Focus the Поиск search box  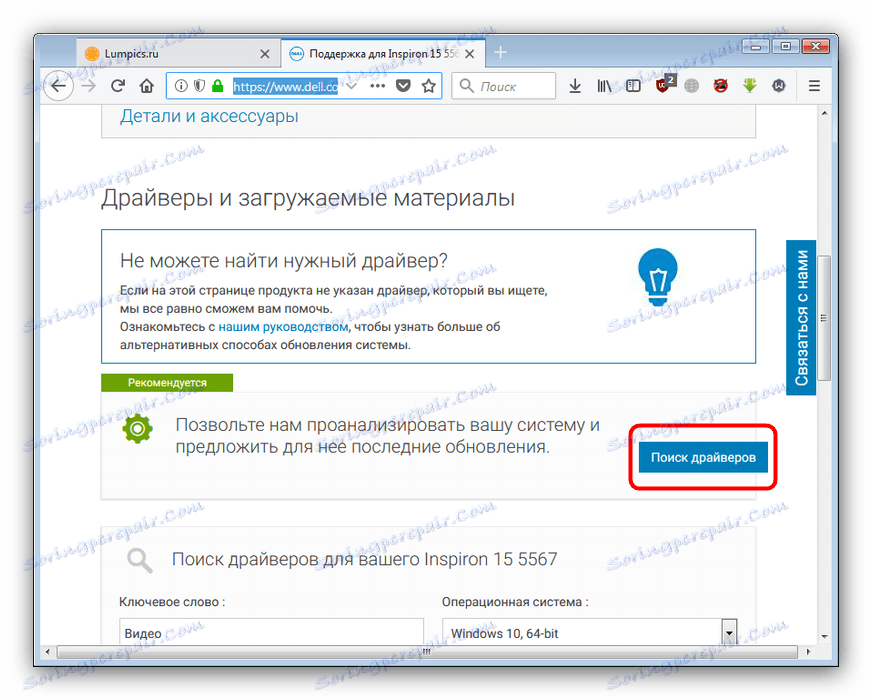(504, 86)
